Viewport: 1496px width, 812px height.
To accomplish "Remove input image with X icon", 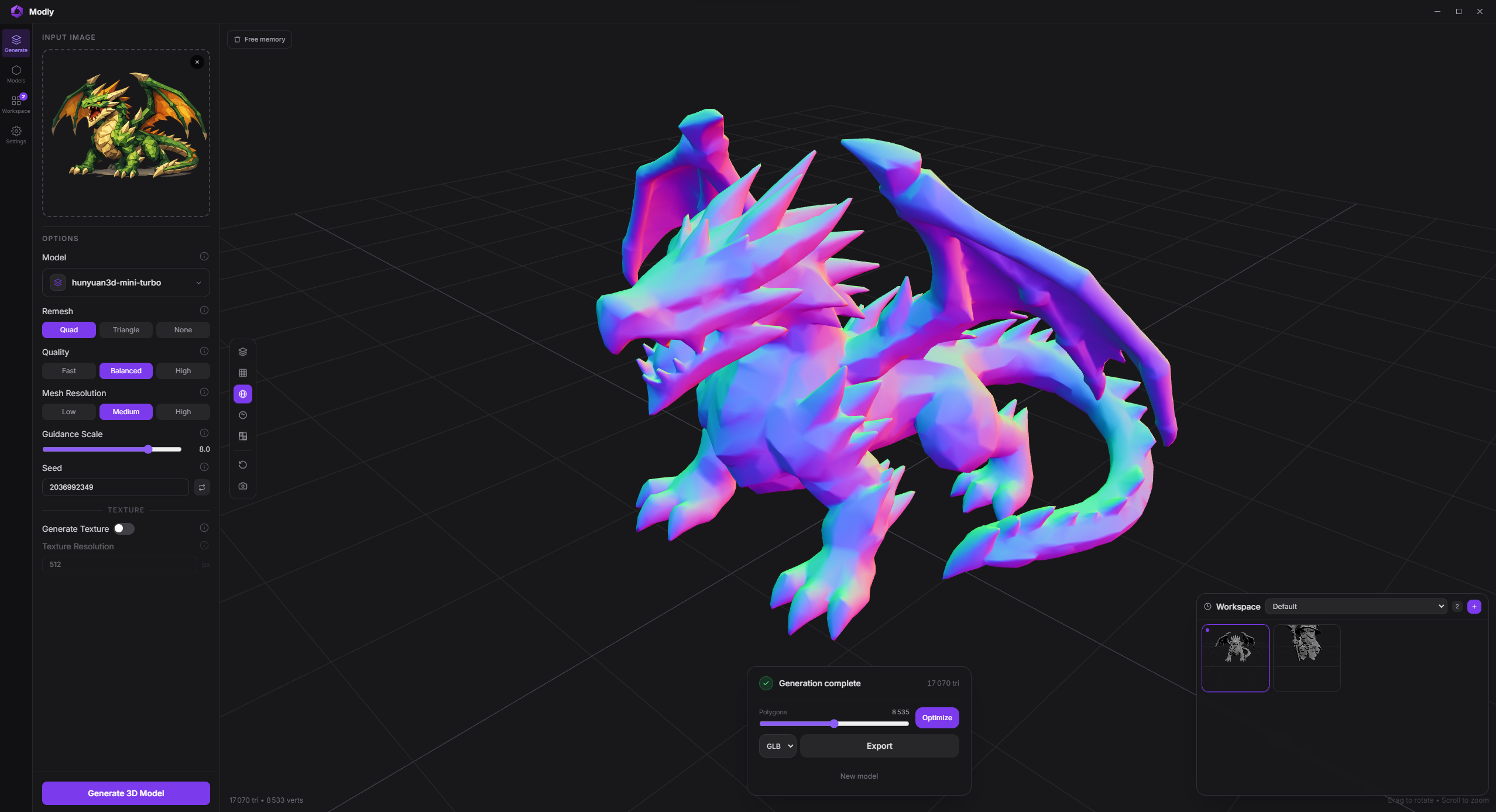I will 197,62.
